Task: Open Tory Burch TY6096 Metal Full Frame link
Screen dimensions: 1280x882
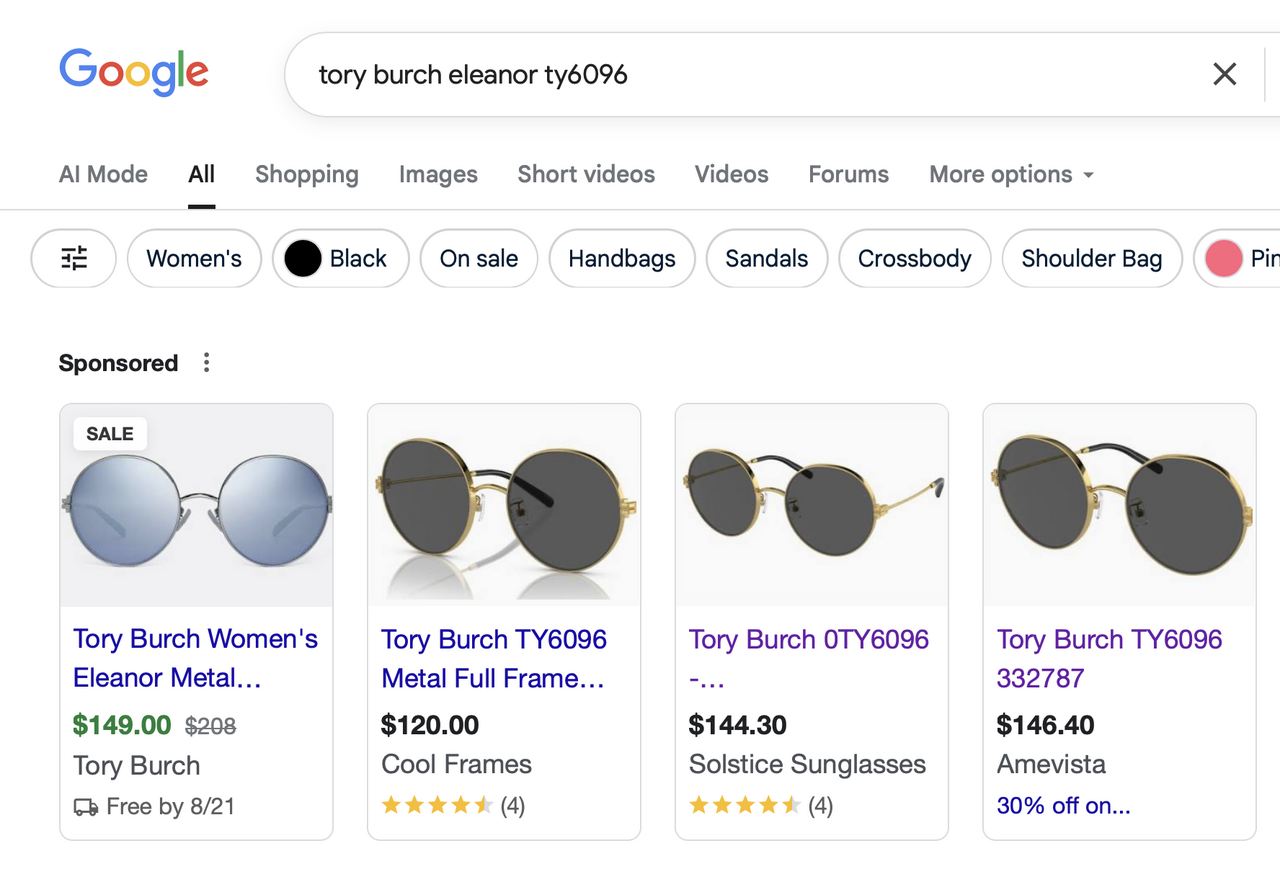Action: click(494, 658)
